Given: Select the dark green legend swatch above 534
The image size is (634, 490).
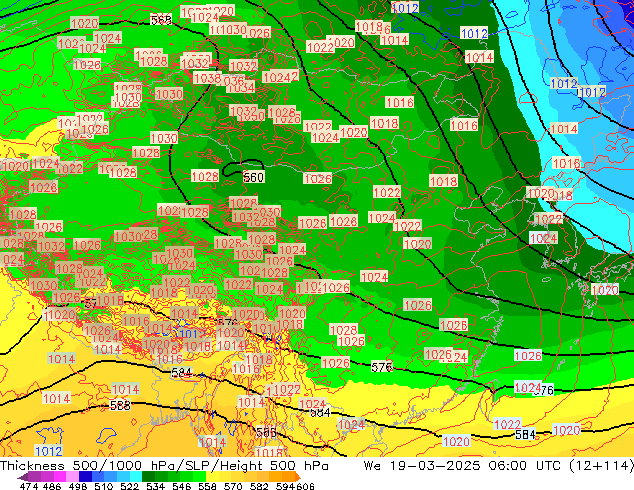Looking at the screenshot, I should click(148, 477).
